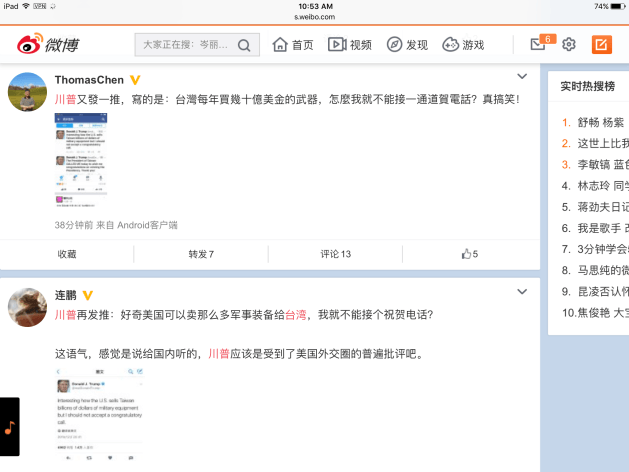
Task: Open the Weibo logo homepage link
Action: tap(48, 44)
